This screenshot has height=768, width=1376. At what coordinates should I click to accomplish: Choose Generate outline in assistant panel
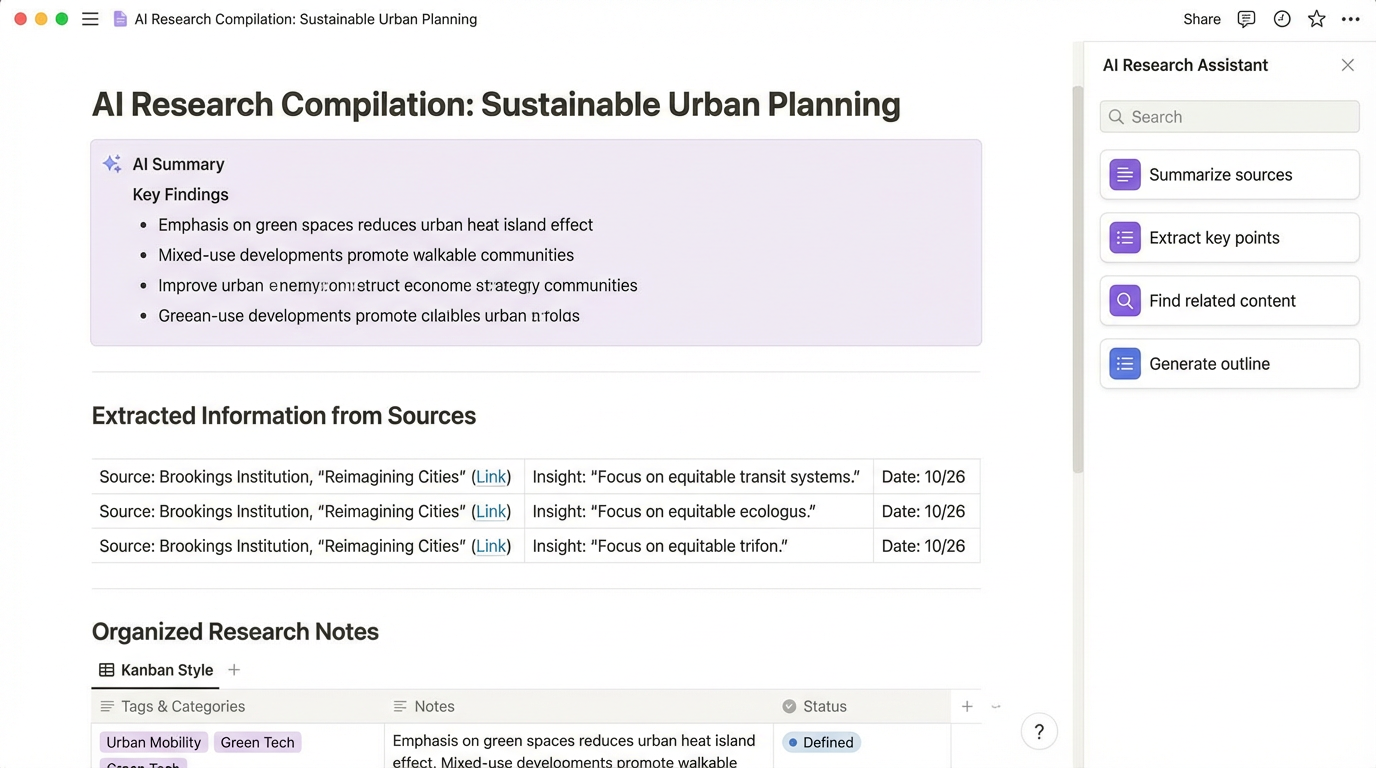tap(1229, 364)
